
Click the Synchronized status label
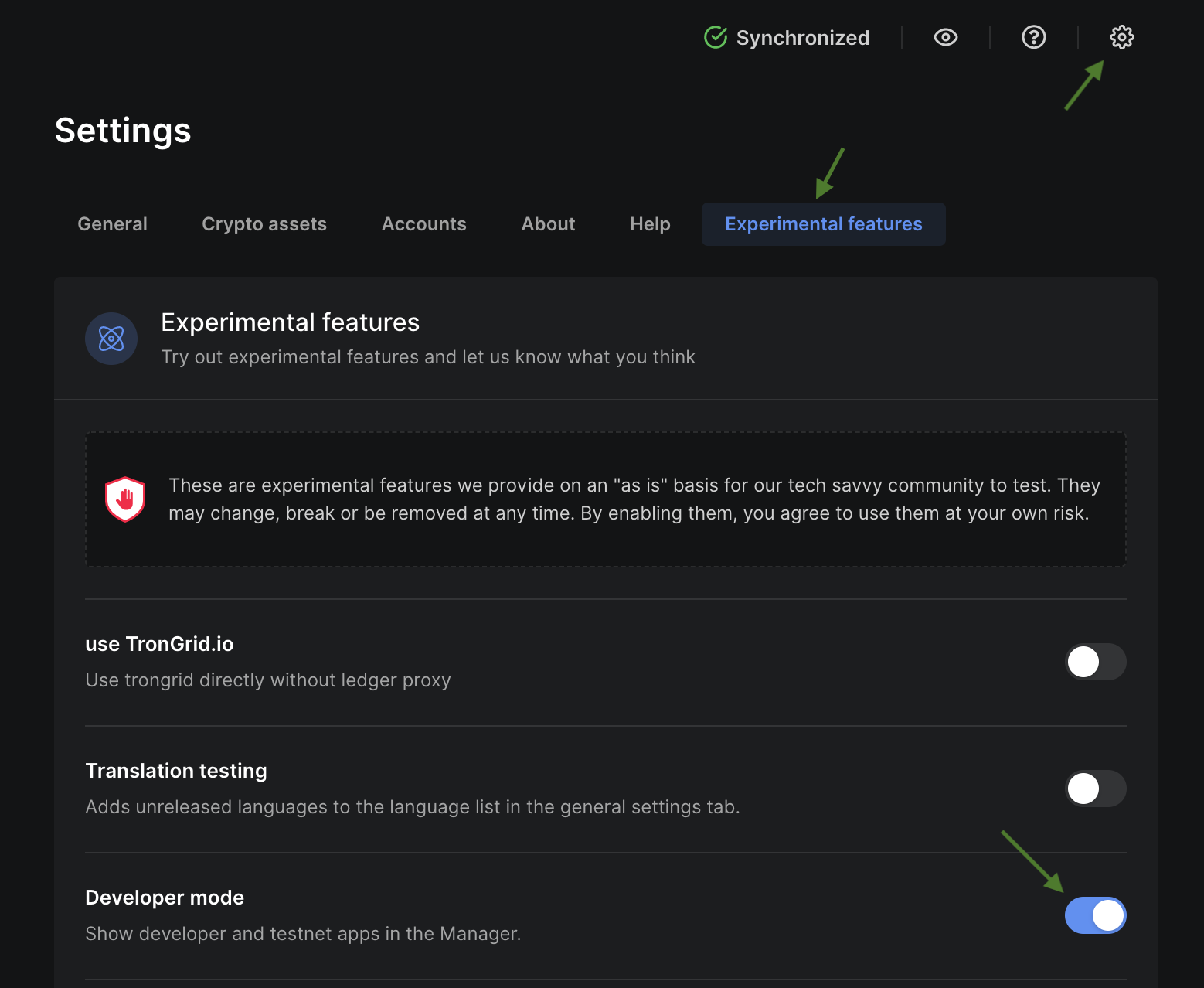tap(803, 38)
